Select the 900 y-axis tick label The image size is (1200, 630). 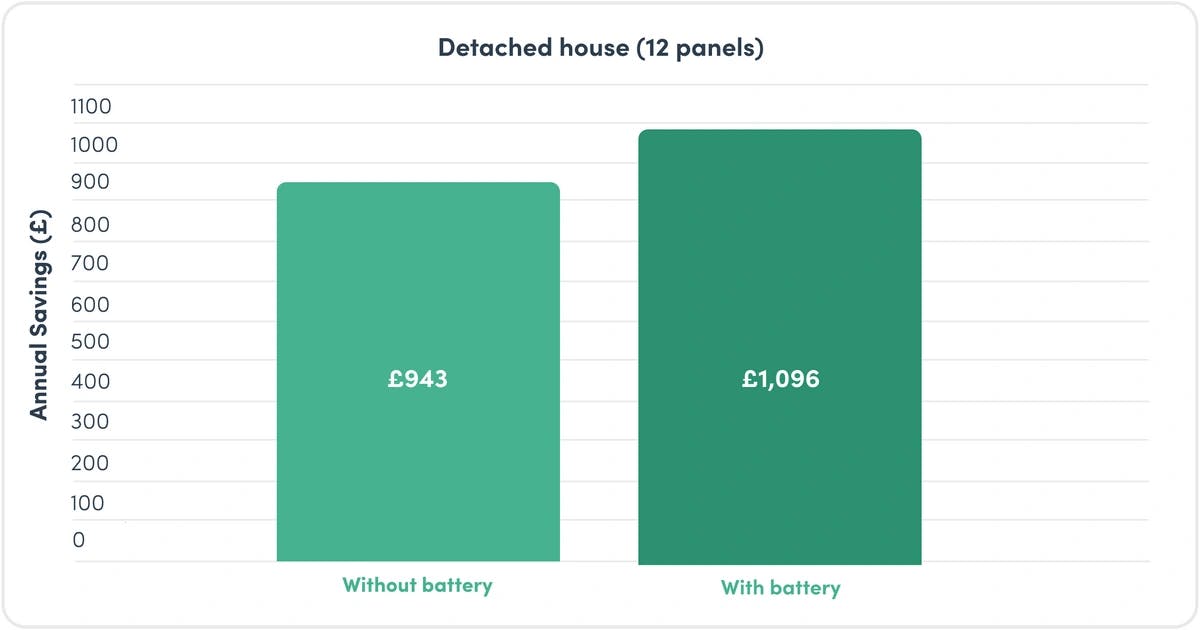(90, 182)
